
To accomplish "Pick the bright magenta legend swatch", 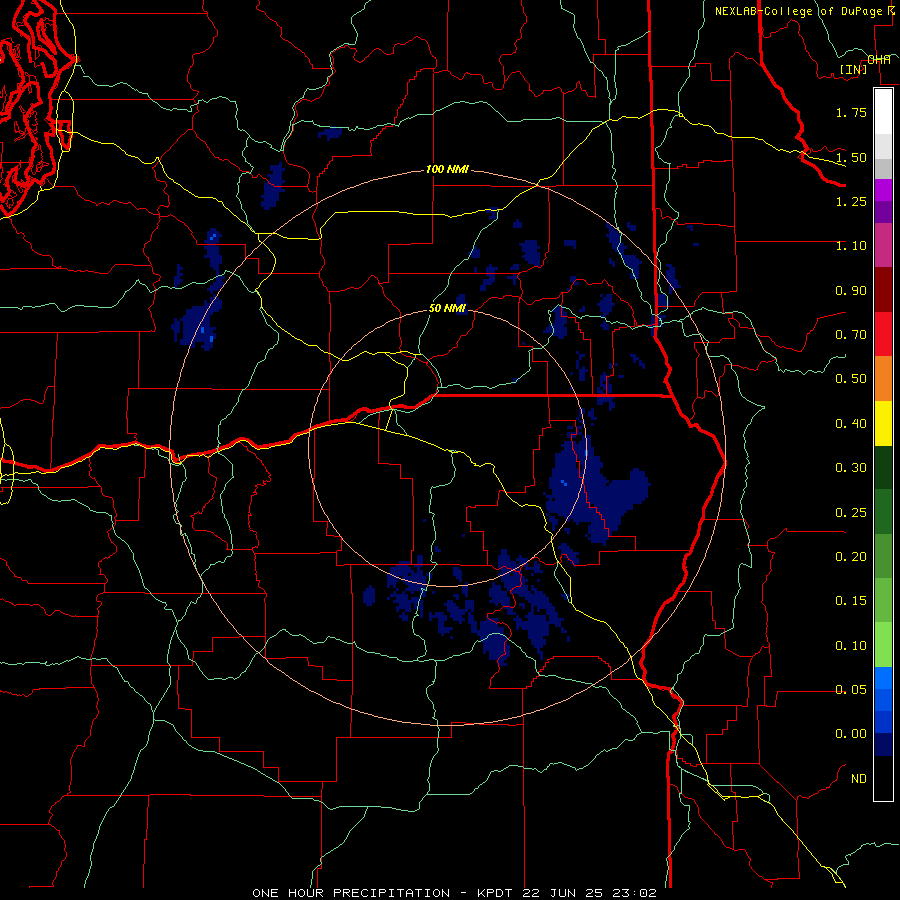I will coord(883,190).
